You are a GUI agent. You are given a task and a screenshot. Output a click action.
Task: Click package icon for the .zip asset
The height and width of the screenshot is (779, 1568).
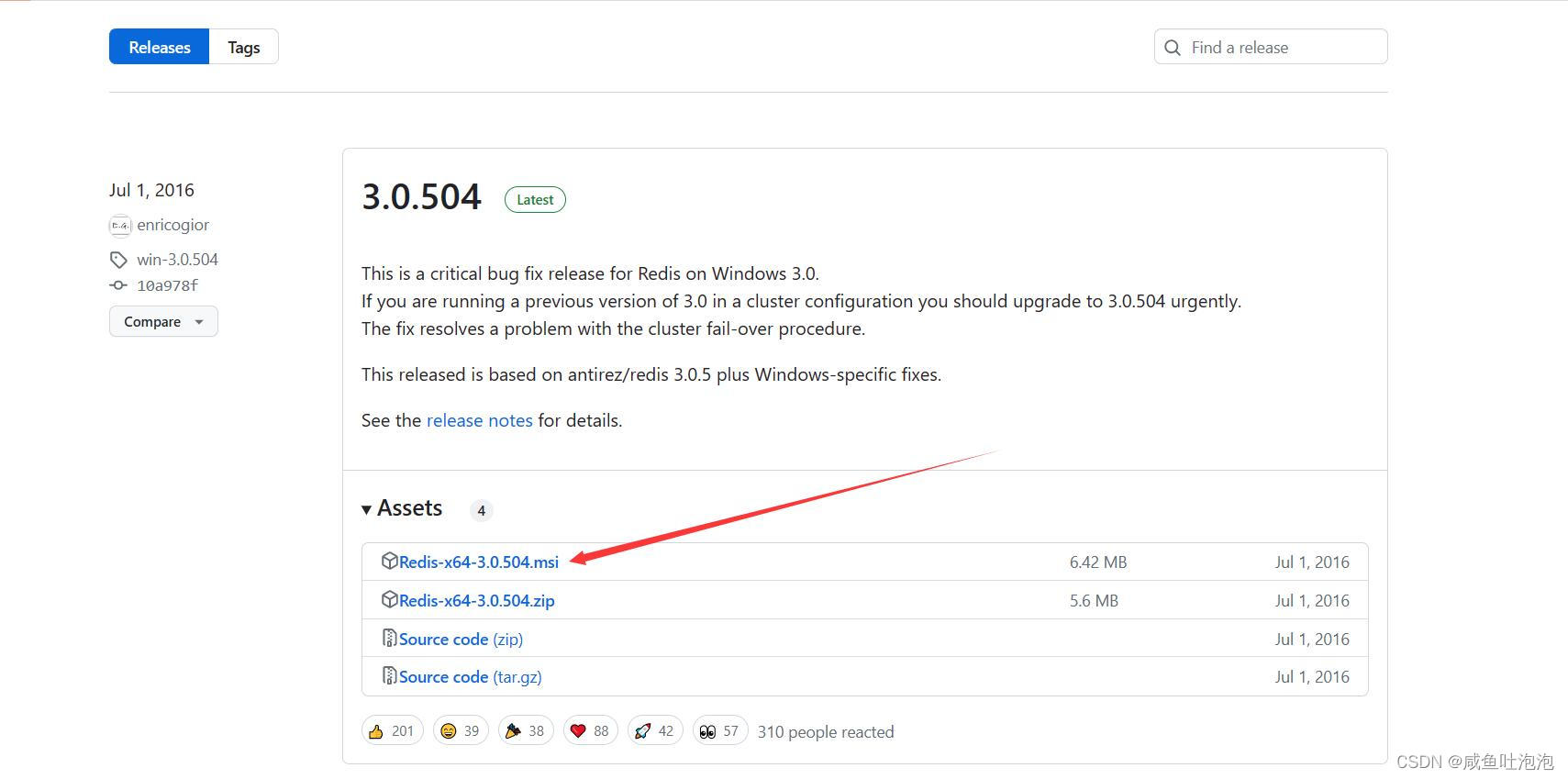tap(389, 599)
